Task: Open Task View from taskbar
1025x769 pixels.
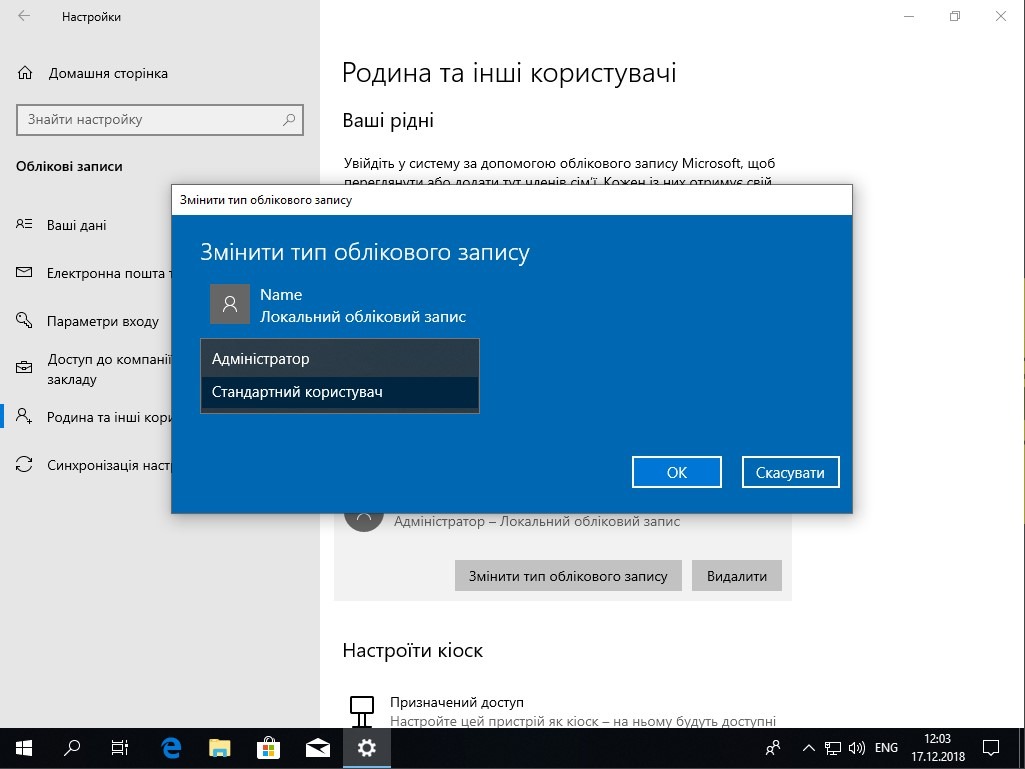Action: point(120,747)
